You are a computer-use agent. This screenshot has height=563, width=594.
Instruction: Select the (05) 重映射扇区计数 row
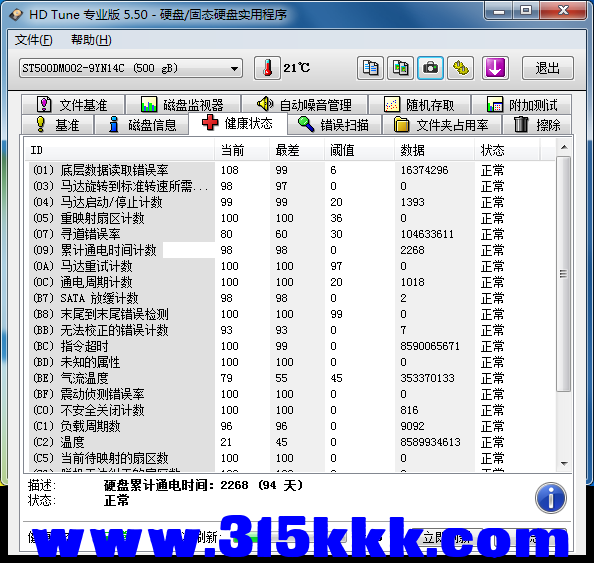(x=290, y=218)
